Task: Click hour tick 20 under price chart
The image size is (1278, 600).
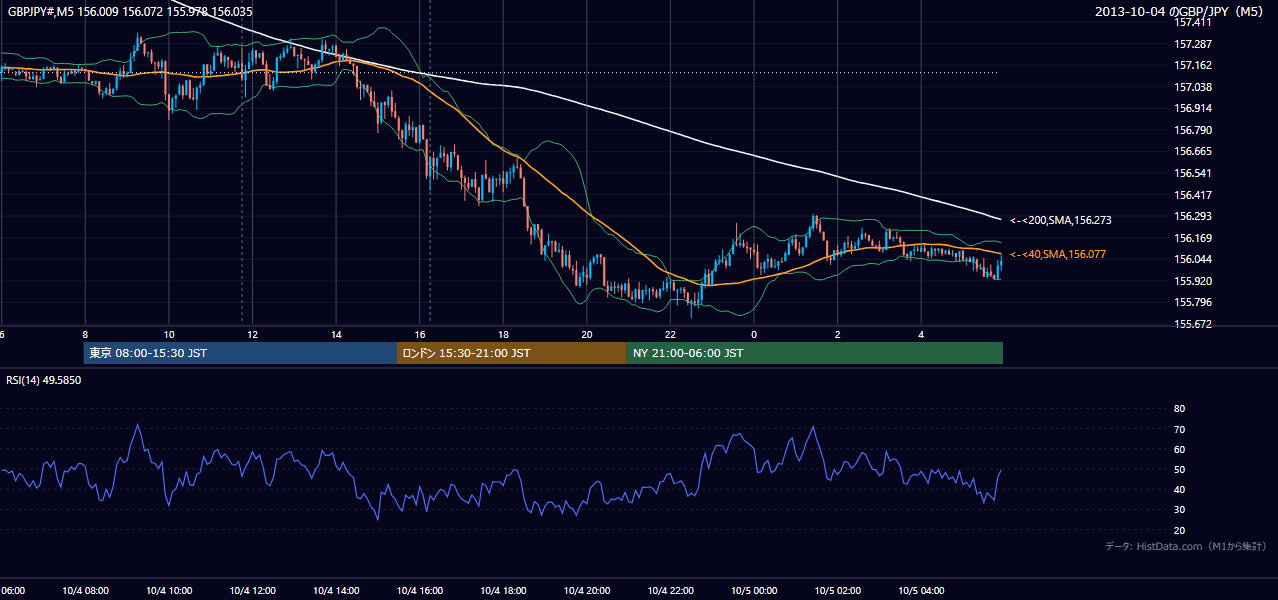Action: (586, 334)
